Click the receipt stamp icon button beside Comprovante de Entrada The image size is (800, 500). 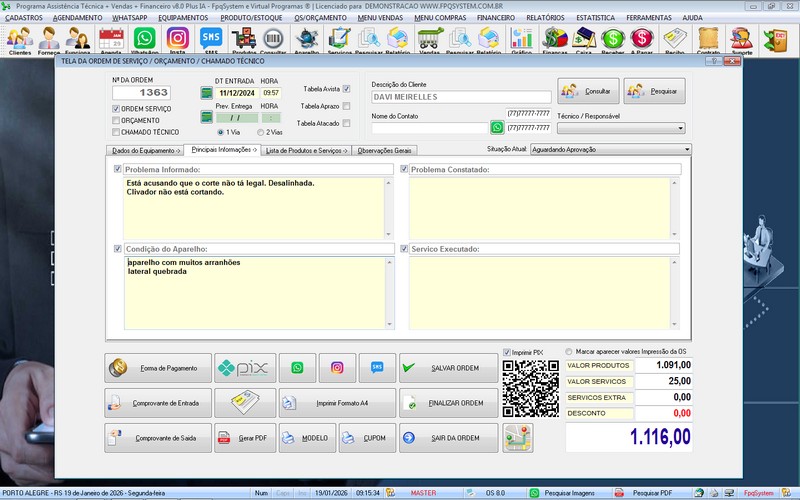coord(245,403)
